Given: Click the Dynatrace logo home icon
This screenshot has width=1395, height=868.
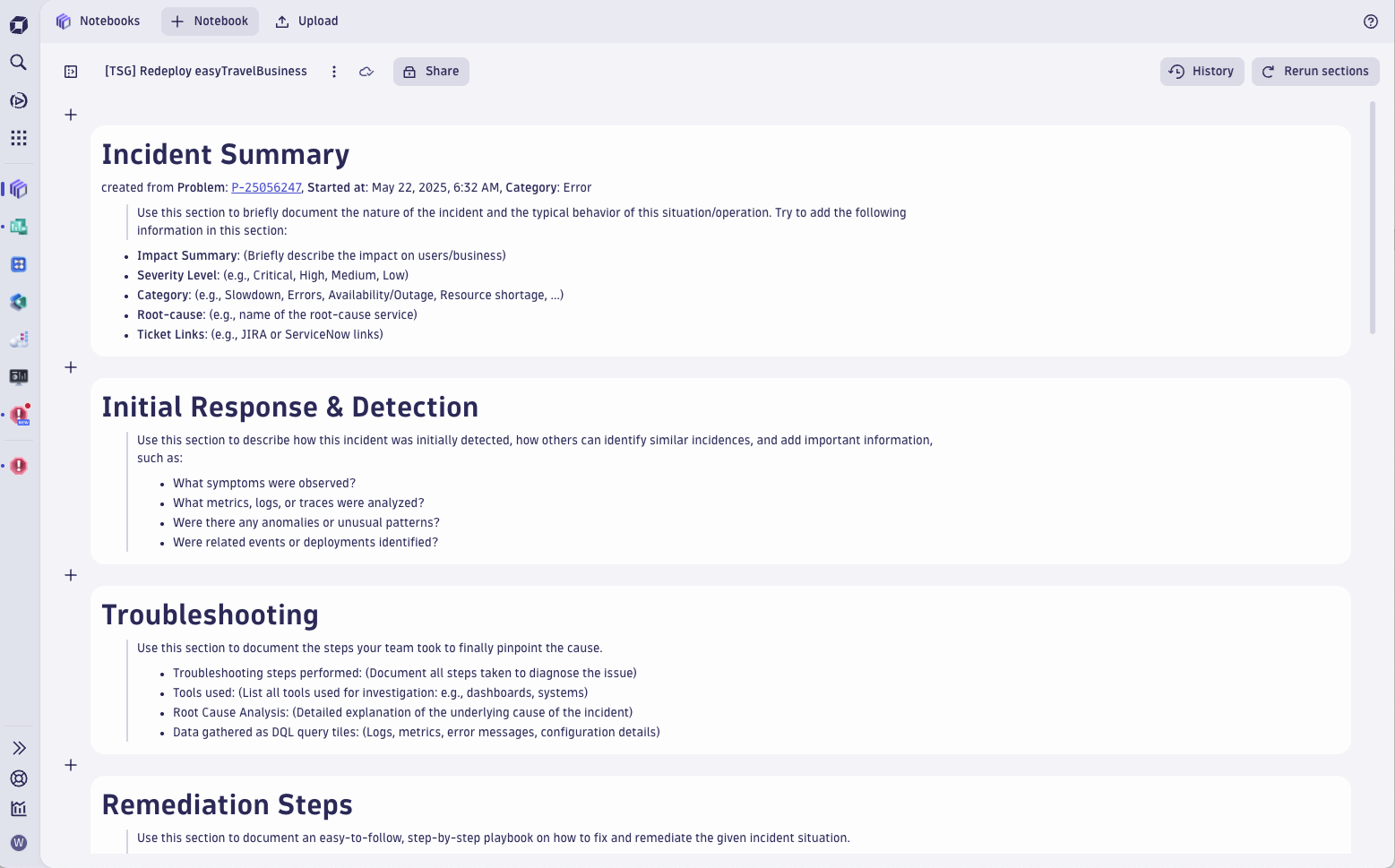Looking at the screenshot, I should pos(18,24).
